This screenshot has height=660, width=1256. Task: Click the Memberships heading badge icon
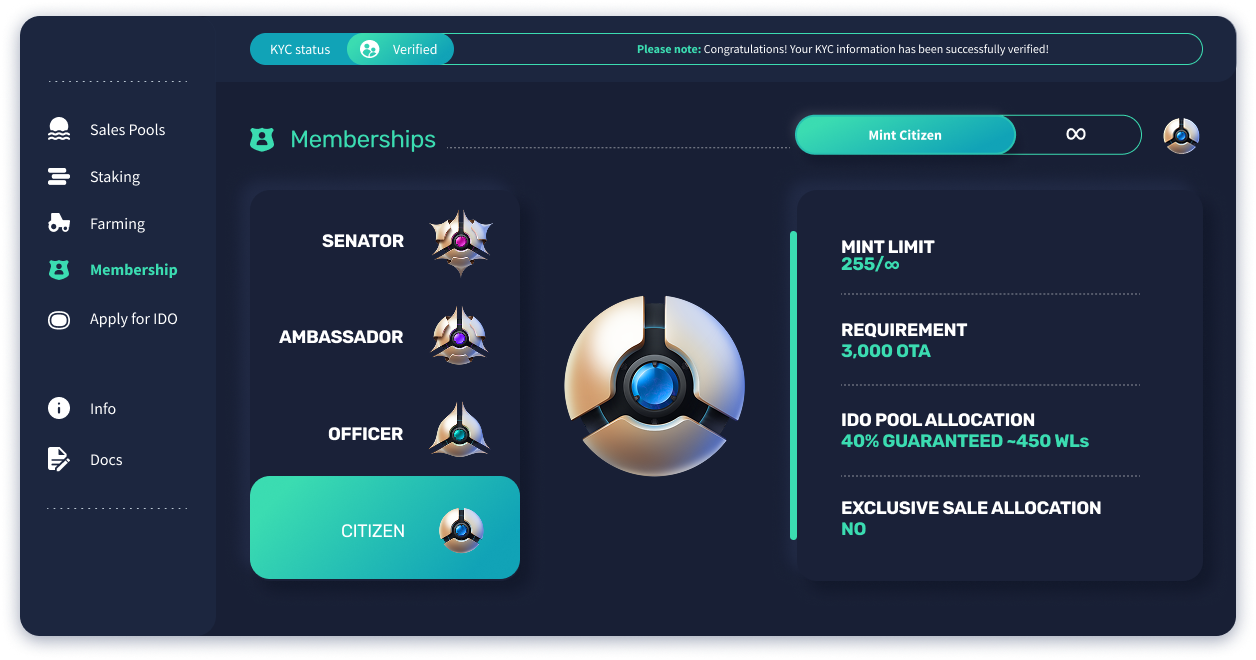[x=262, y=139]
